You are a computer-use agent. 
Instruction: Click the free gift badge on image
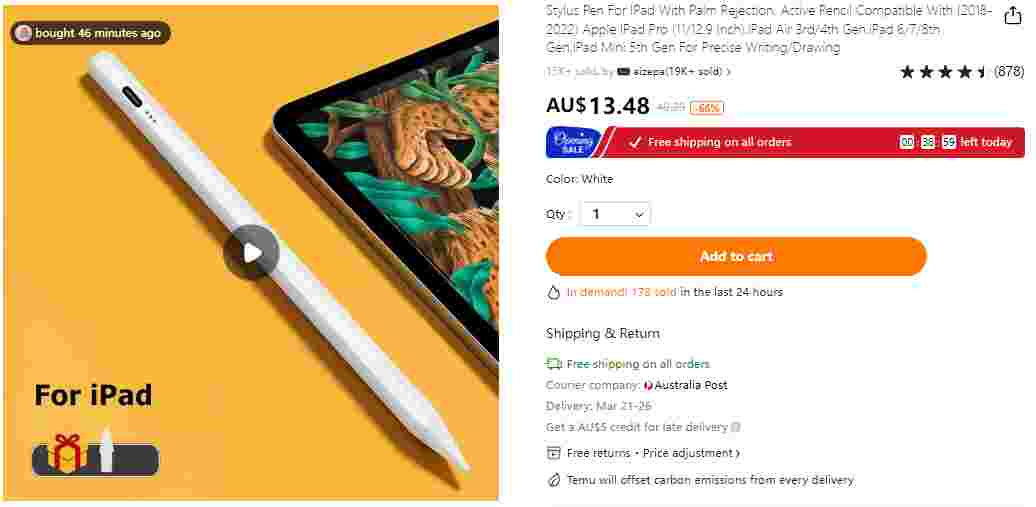[x=95, y=455]
